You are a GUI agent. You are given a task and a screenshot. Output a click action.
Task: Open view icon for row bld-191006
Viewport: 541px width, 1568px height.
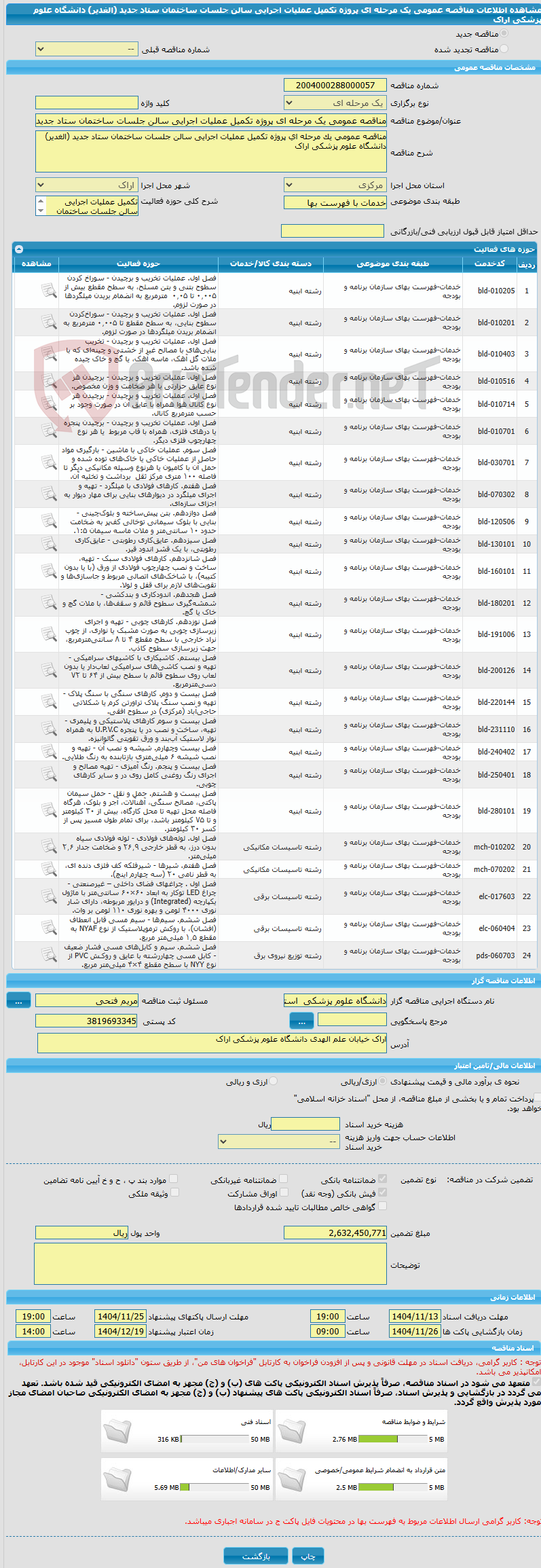49,634
